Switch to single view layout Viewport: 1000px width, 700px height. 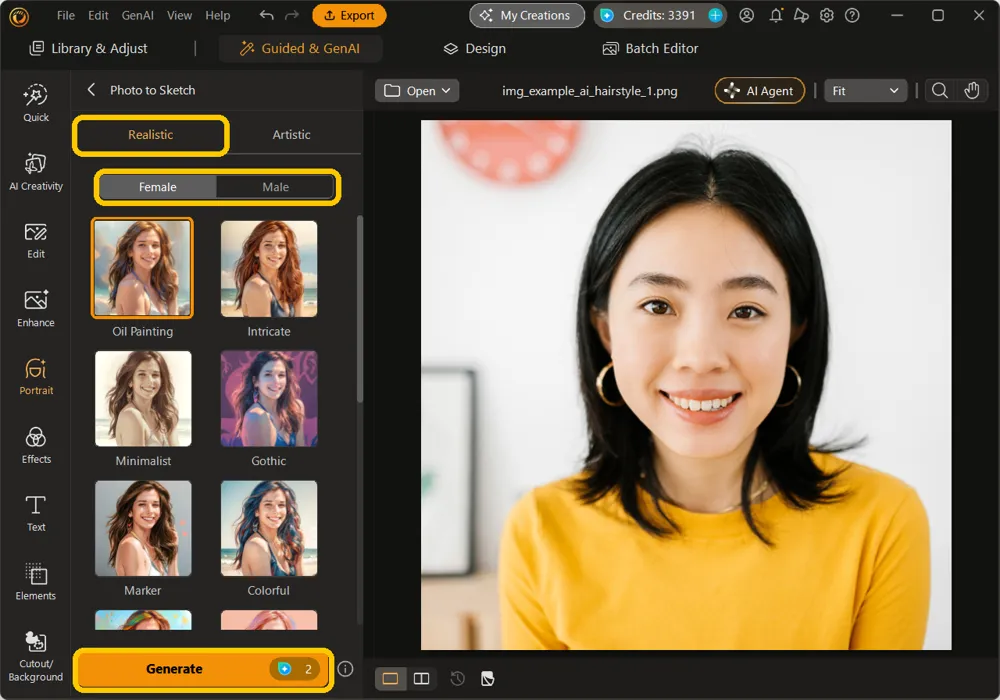(x=390, y=678)
